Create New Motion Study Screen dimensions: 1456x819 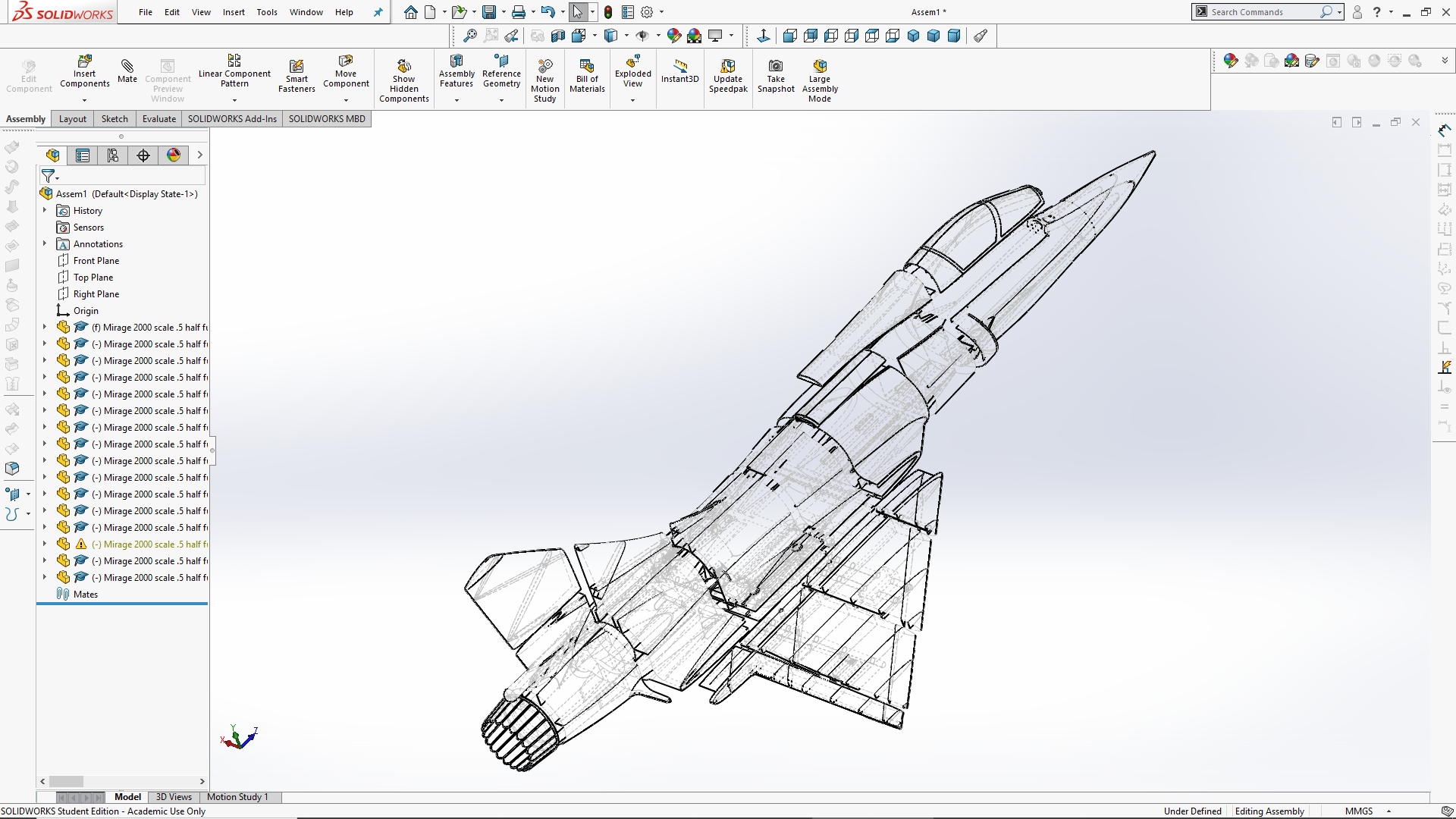pyautogui.click(x=544, y=80)
